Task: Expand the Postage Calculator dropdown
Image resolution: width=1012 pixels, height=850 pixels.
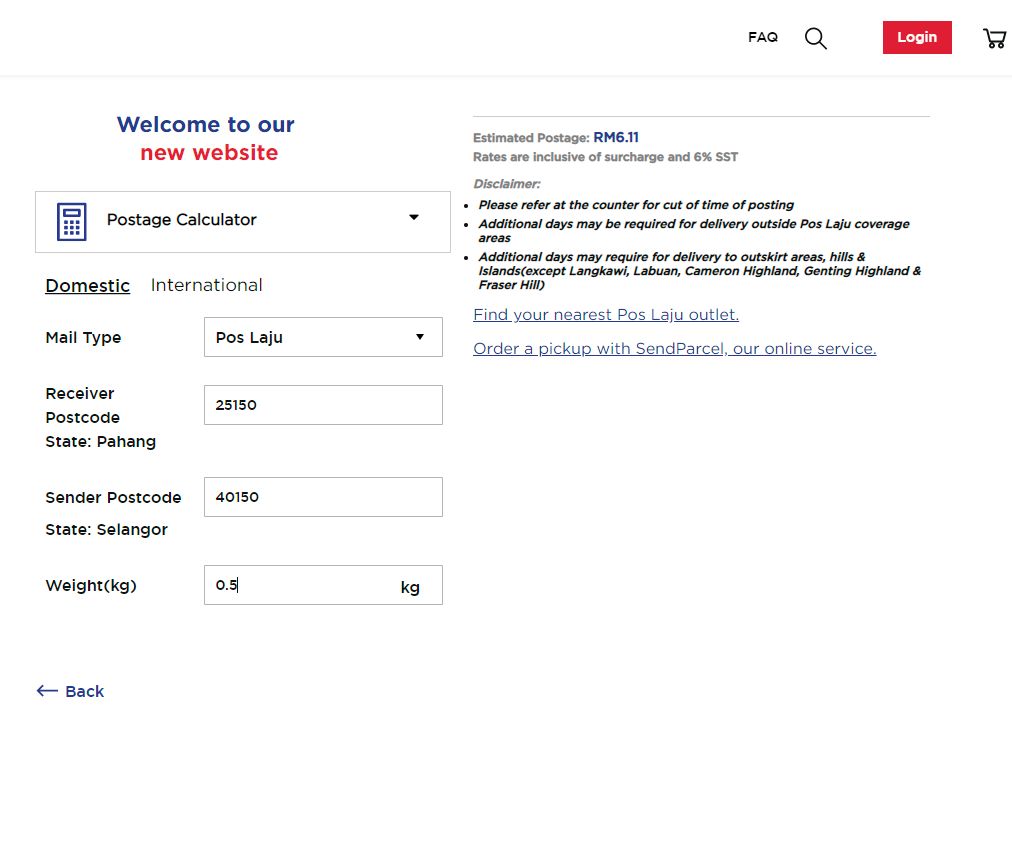Action: tap(243, 221)
